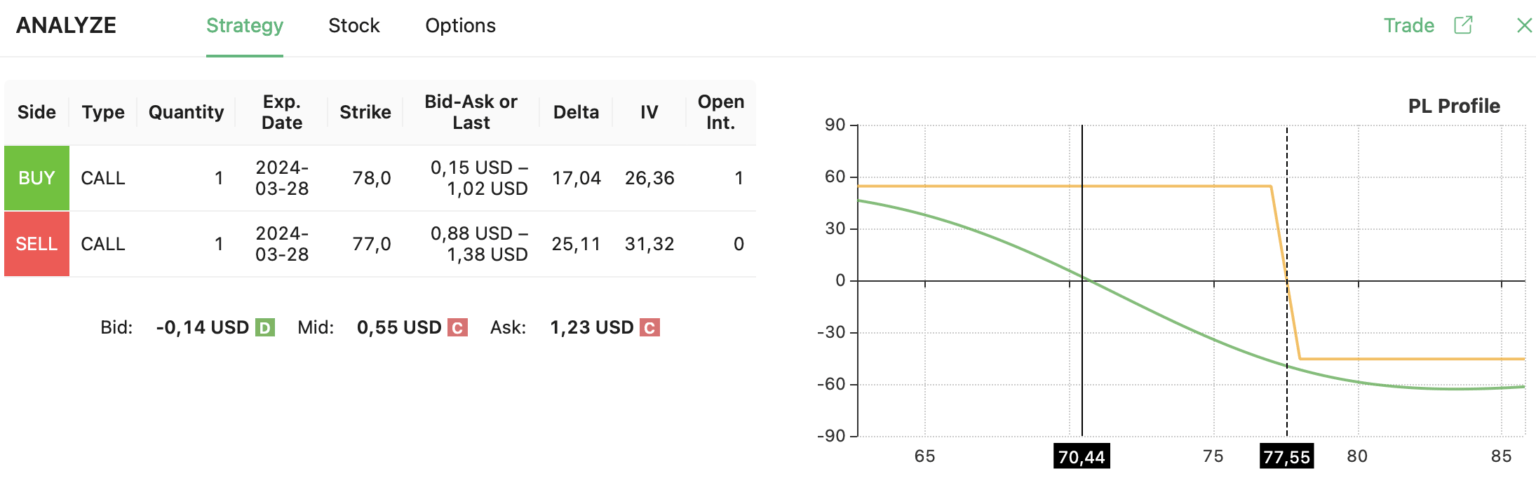Switch to the Strategy tab
The width and height of the screenshot is (1536, 485).
coord(245,26)
